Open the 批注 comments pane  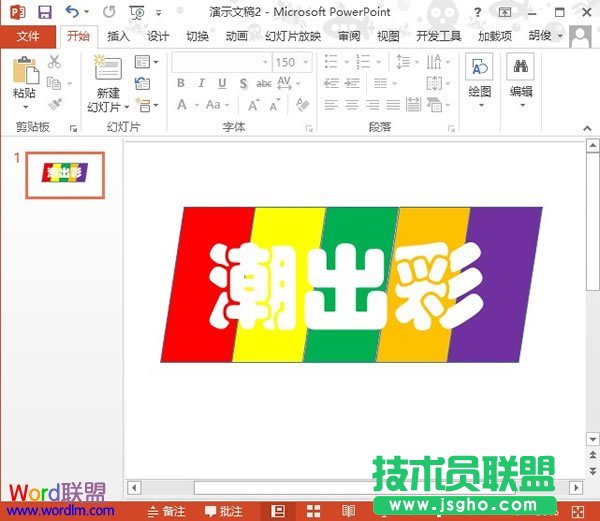tap(223, 511)
